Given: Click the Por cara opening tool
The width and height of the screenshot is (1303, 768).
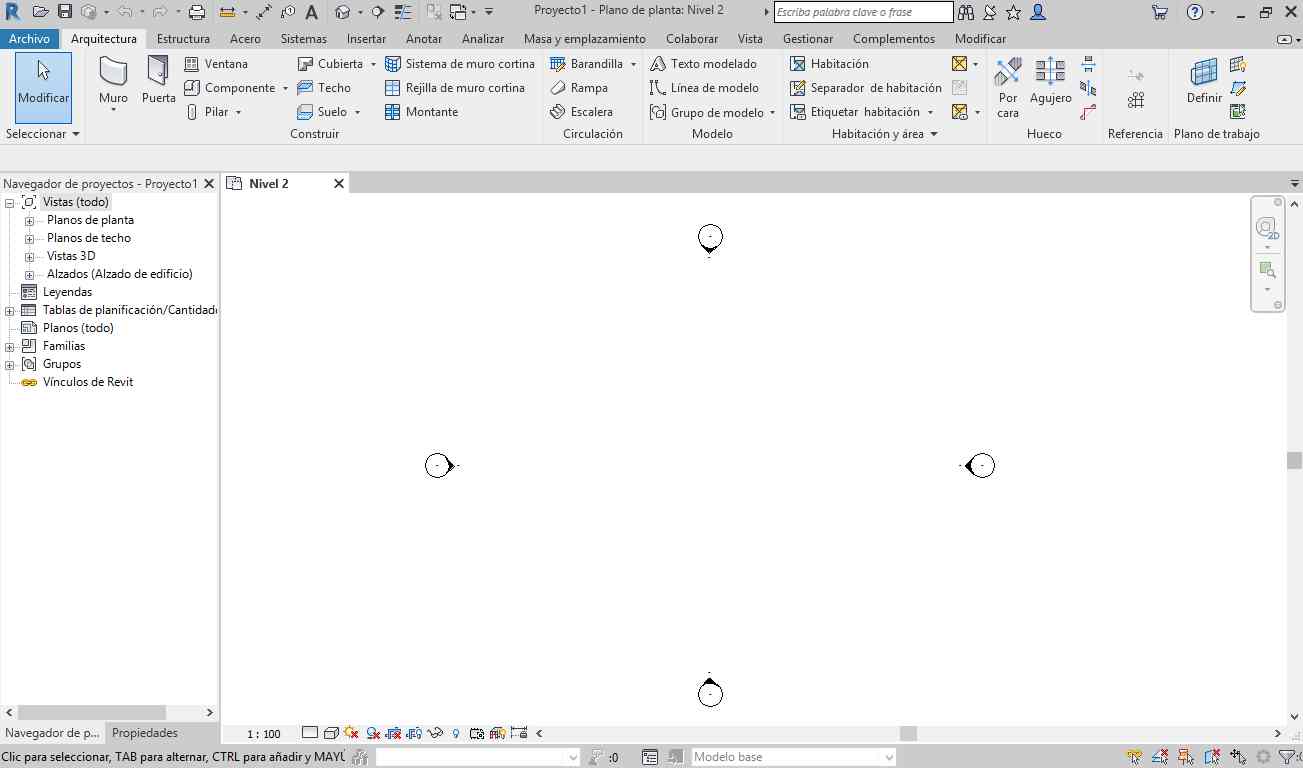Looking at the screenshot, I should point(1008,87).
